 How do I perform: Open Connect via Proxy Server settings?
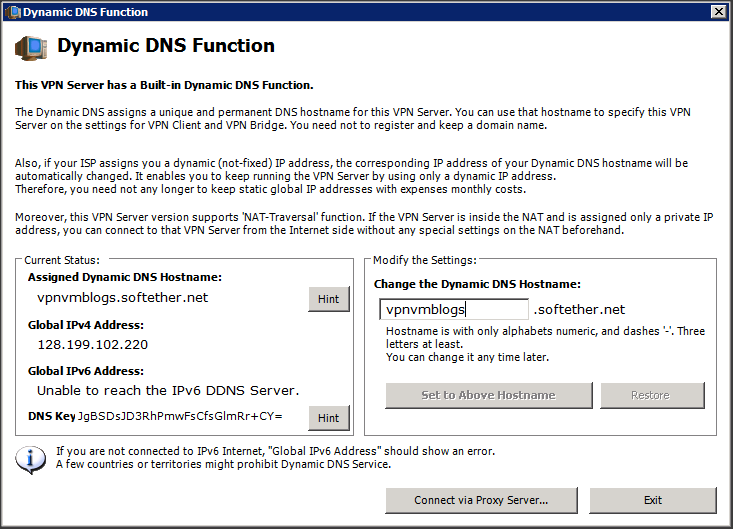pos(481,500)
